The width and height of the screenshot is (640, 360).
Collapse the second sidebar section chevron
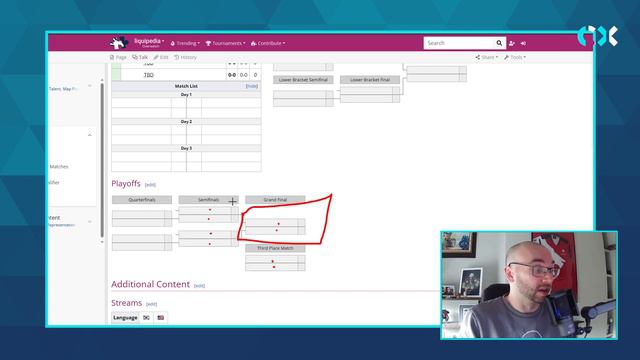pos(90,135)
